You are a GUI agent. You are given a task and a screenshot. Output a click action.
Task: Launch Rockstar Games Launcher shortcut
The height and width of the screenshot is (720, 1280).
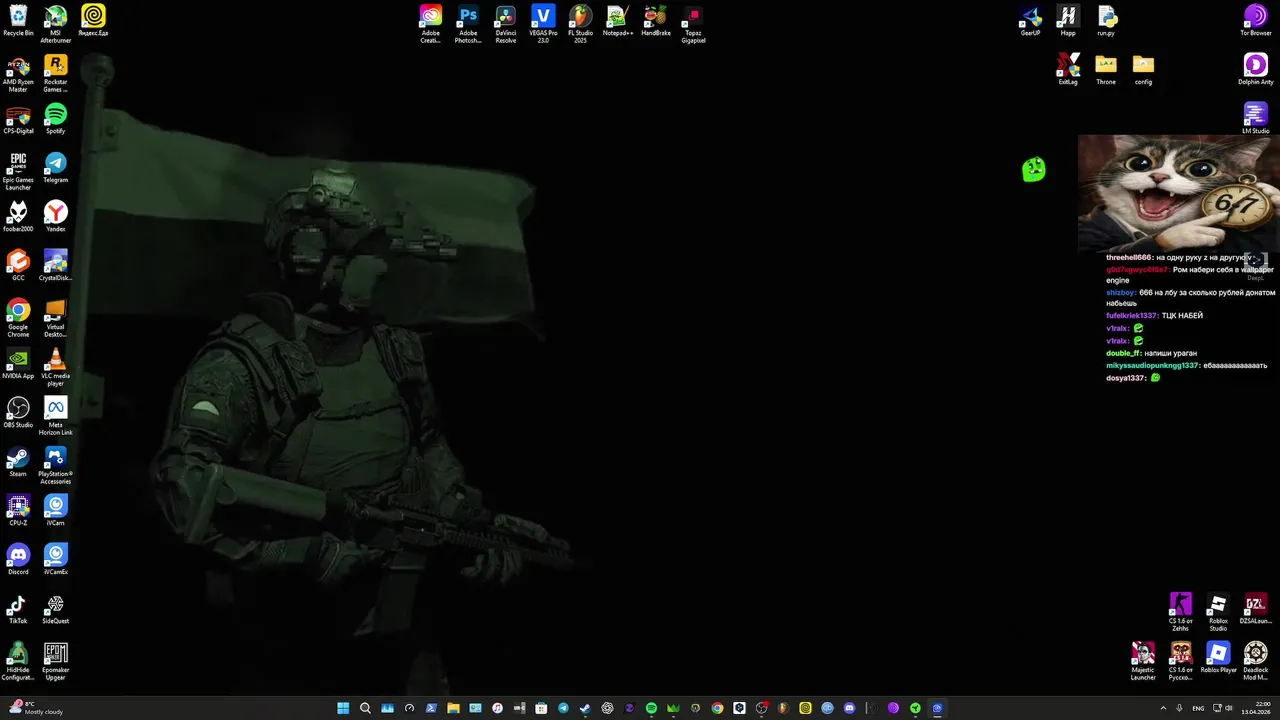click(56, 73)
